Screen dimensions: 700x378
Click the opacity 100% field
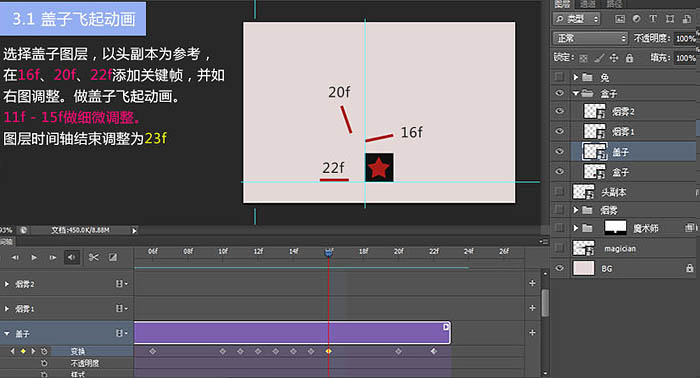pyautogui.click(x=686, y=38)
